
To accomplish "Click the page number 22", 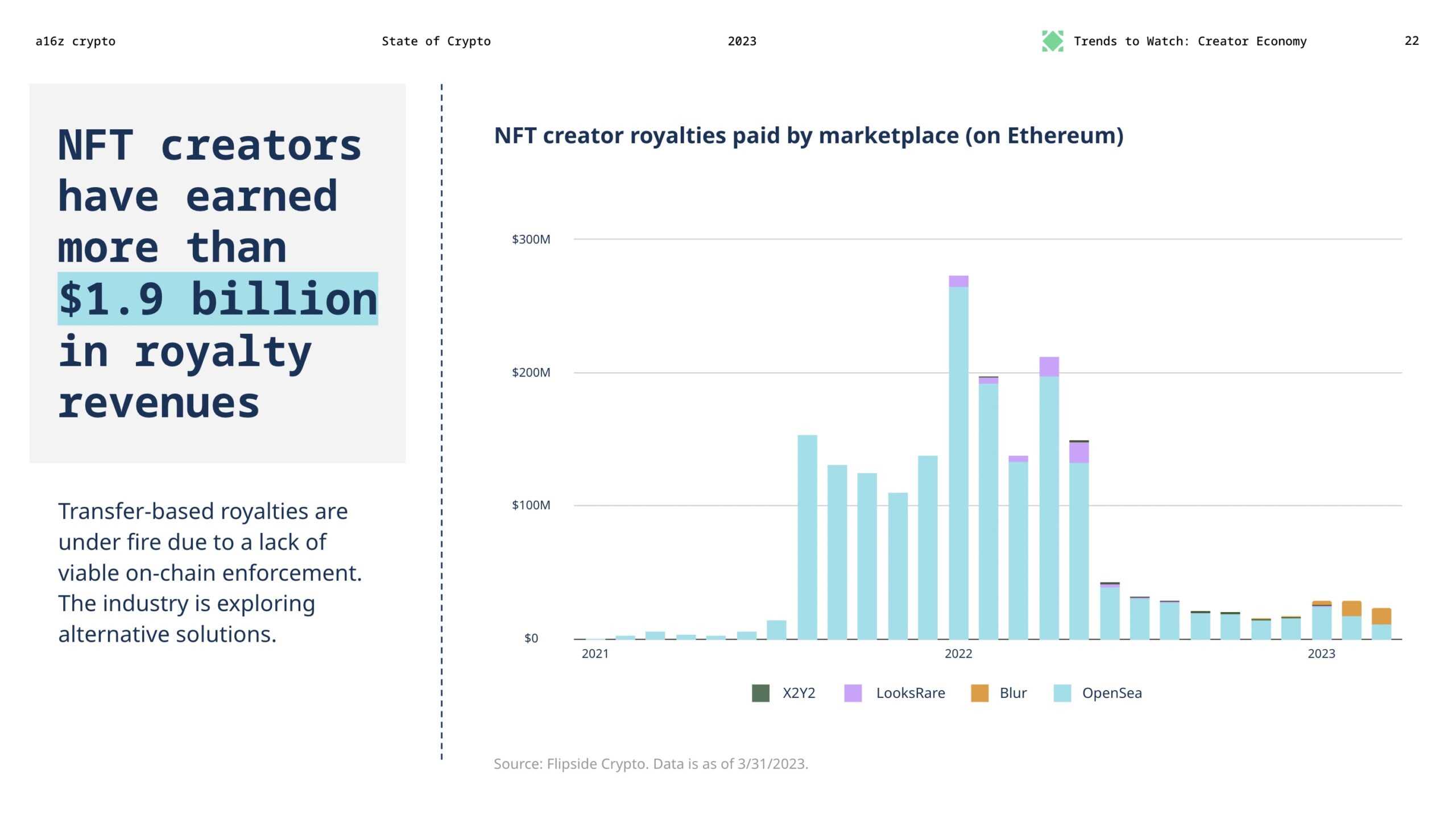I will coord(1411,41).
